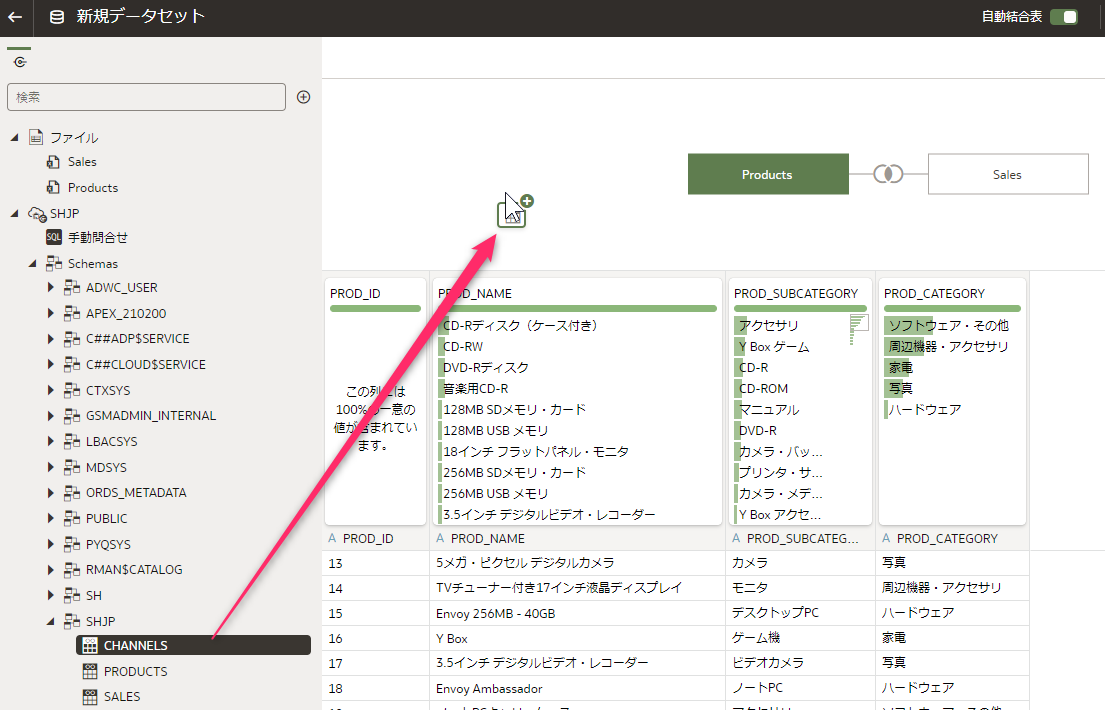Open the join icon between Products and Sales
The height and width of the screenshot is (710, 1105).
pyautogui.click(x=888, y=173)
